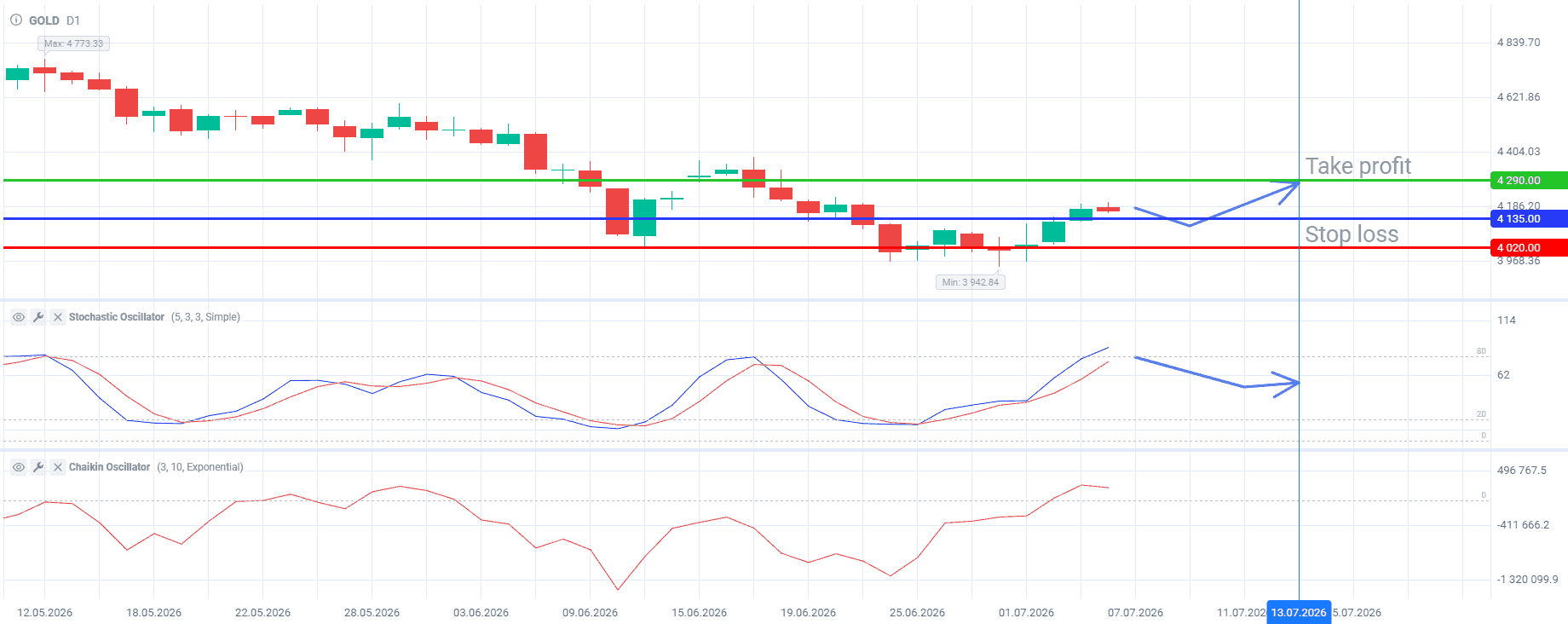
Task: Click the Max: 4 773.33 label
Action: point(73,43)
